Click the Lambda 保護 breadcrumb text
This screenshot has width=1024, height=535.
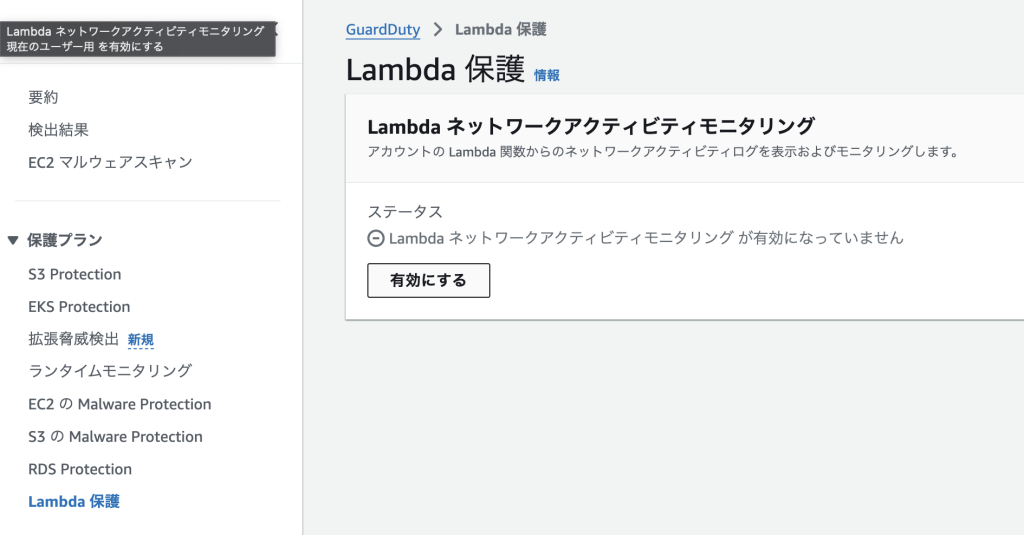(x=501, y=30)
